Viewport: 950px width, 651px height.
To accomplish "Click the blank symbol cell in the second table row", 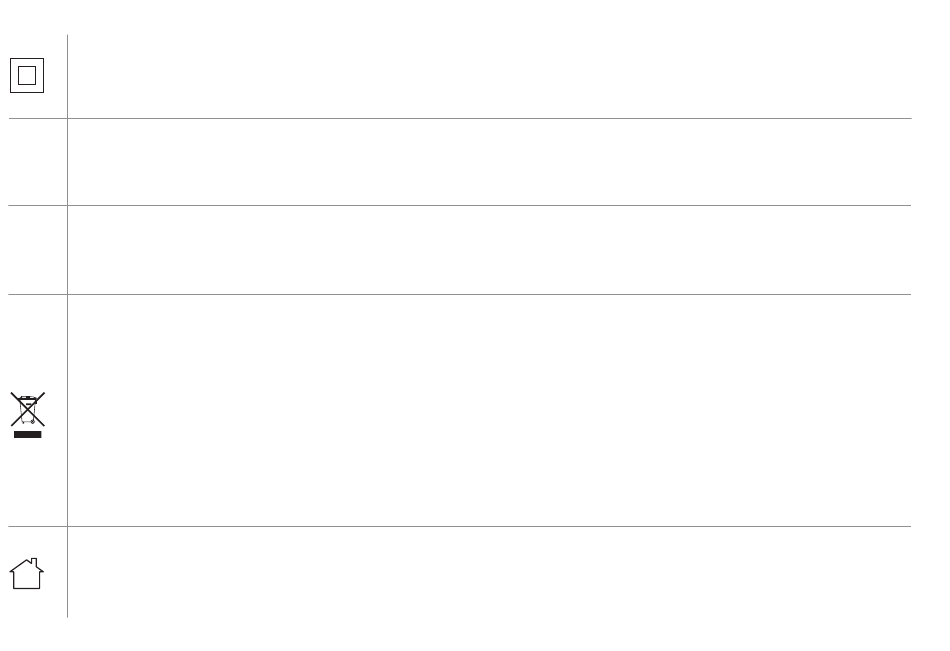I will tap(38, 162).
